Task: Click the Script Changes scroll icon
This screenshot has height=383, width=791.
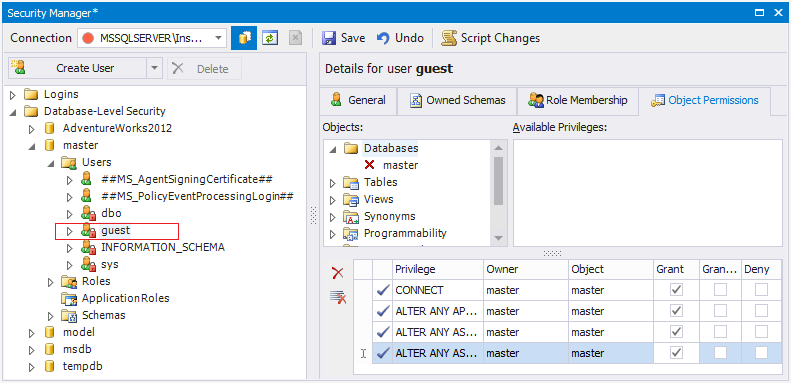Action: [448, 38]
